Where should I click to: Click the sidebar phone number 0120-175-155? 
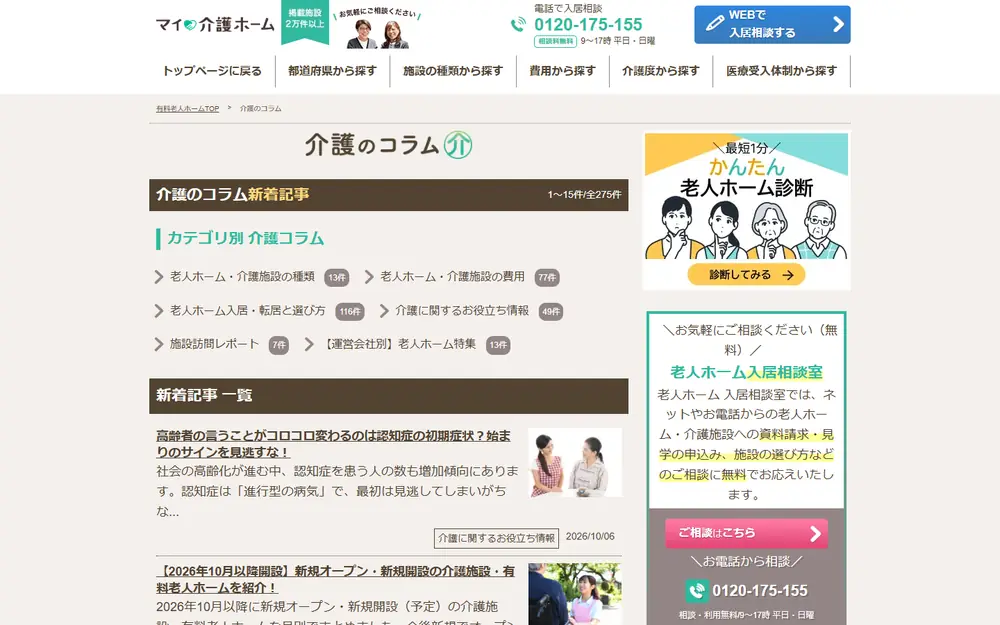(760, 591)
